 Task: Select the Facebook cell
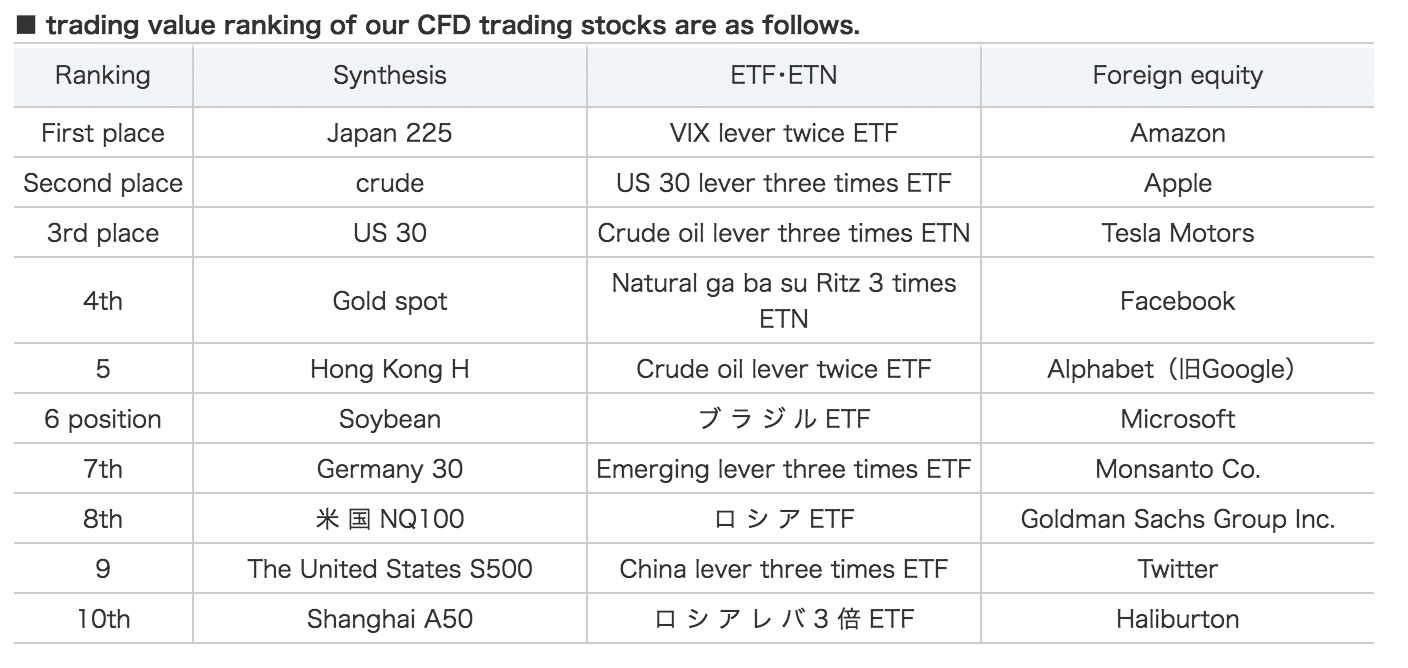[1177, 301]
